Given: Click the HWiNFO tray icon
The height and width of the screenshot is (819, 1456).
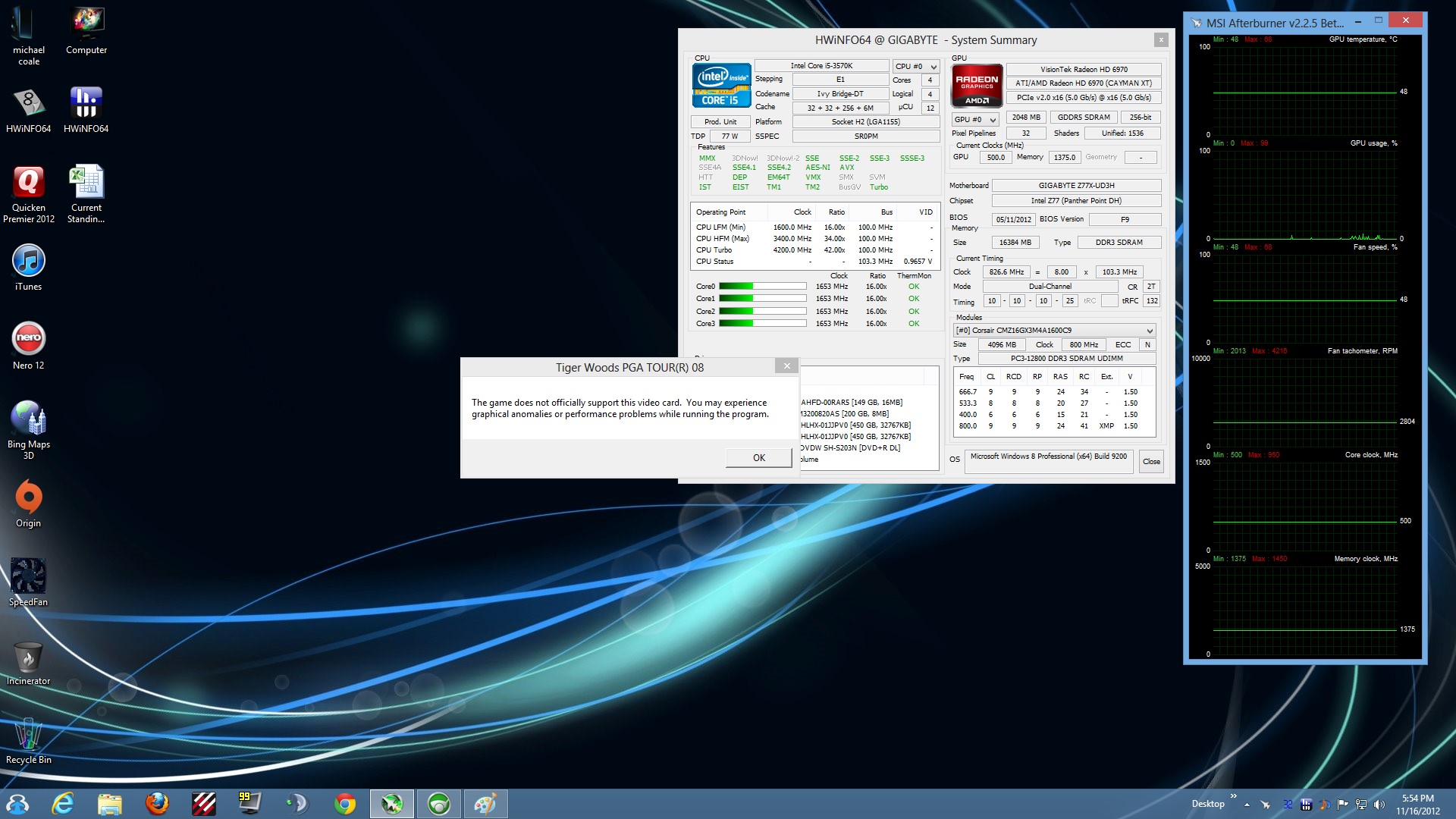Looking at the screenshot, I should [x=1306, y=805].
